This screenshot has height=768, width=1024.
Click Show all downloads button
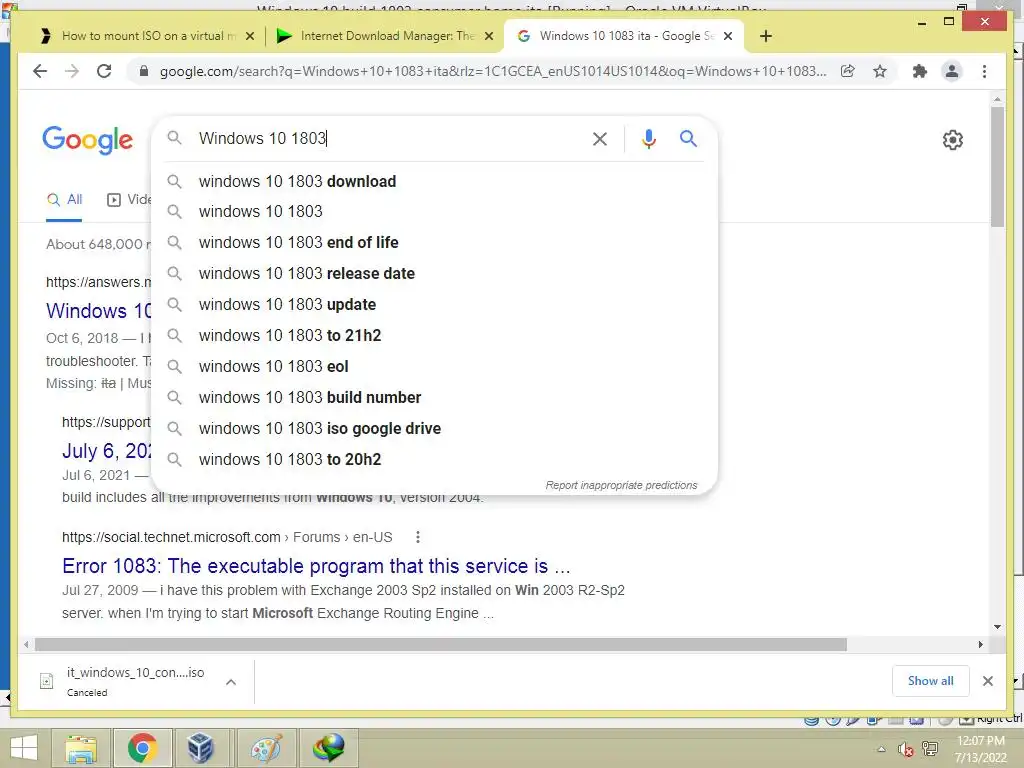(x=930, y=681)
